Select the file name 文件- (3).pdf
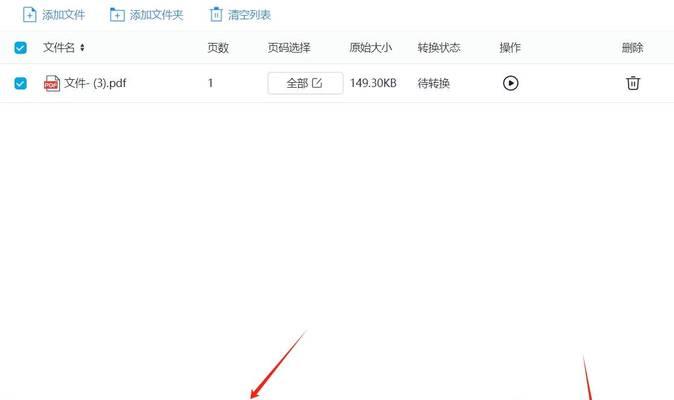This screenshot has width=674, height=400. click(95, 83)
